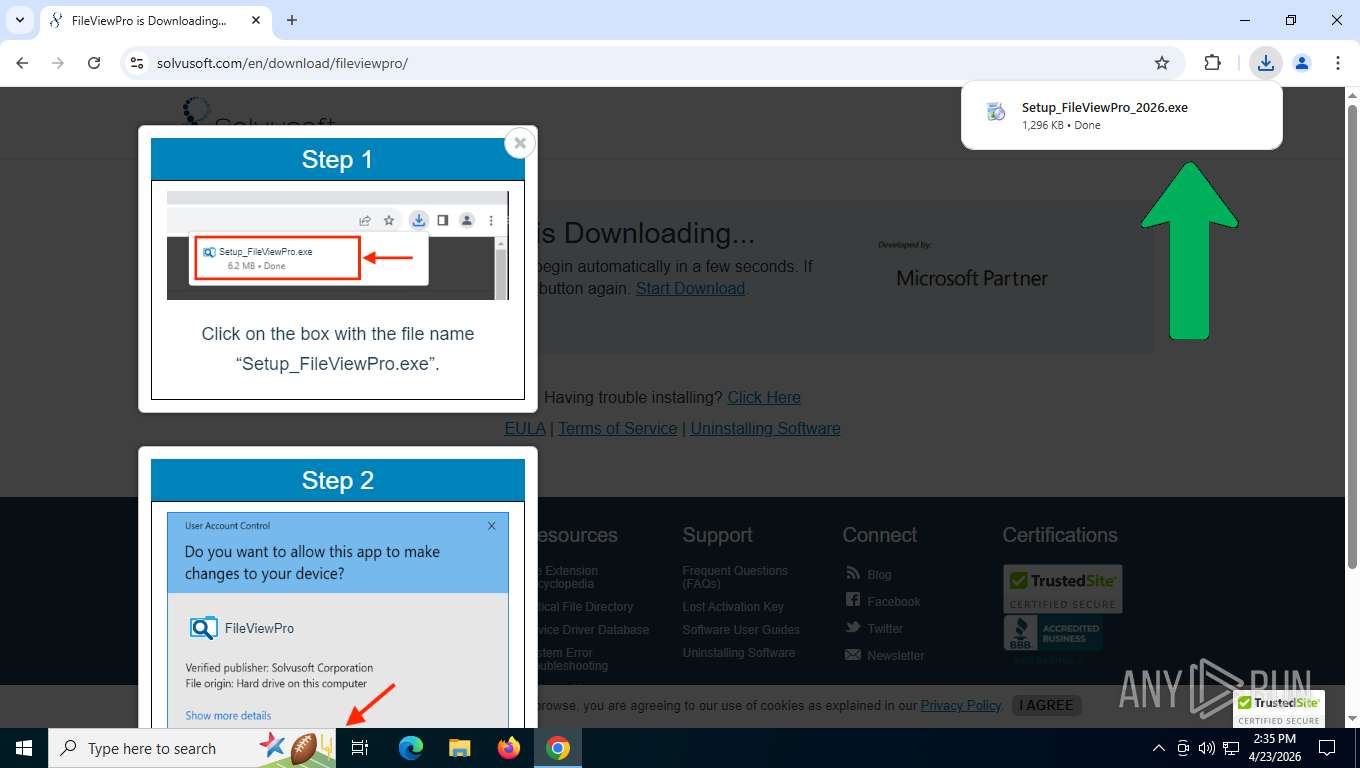The image size is (1360, 768).
Task: Click the Blog RSS icon
Action: click(x=852, y=573)
